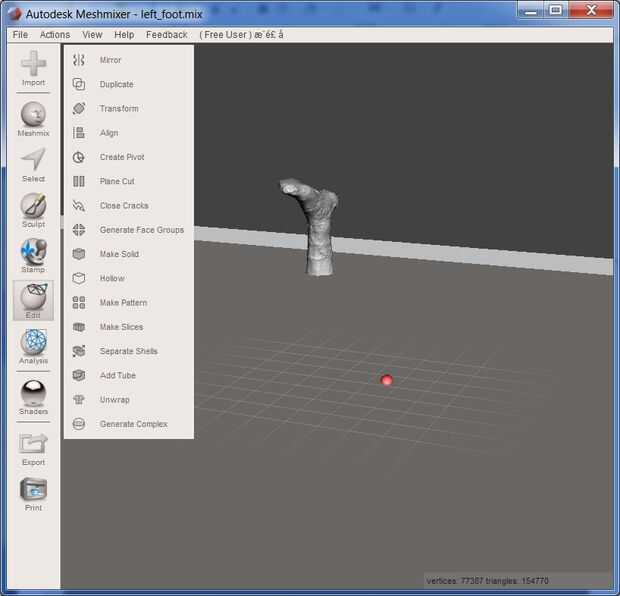Screen dimensions: 620x596
Task: Click the Create Pivot icon
Action: [79, 157]
